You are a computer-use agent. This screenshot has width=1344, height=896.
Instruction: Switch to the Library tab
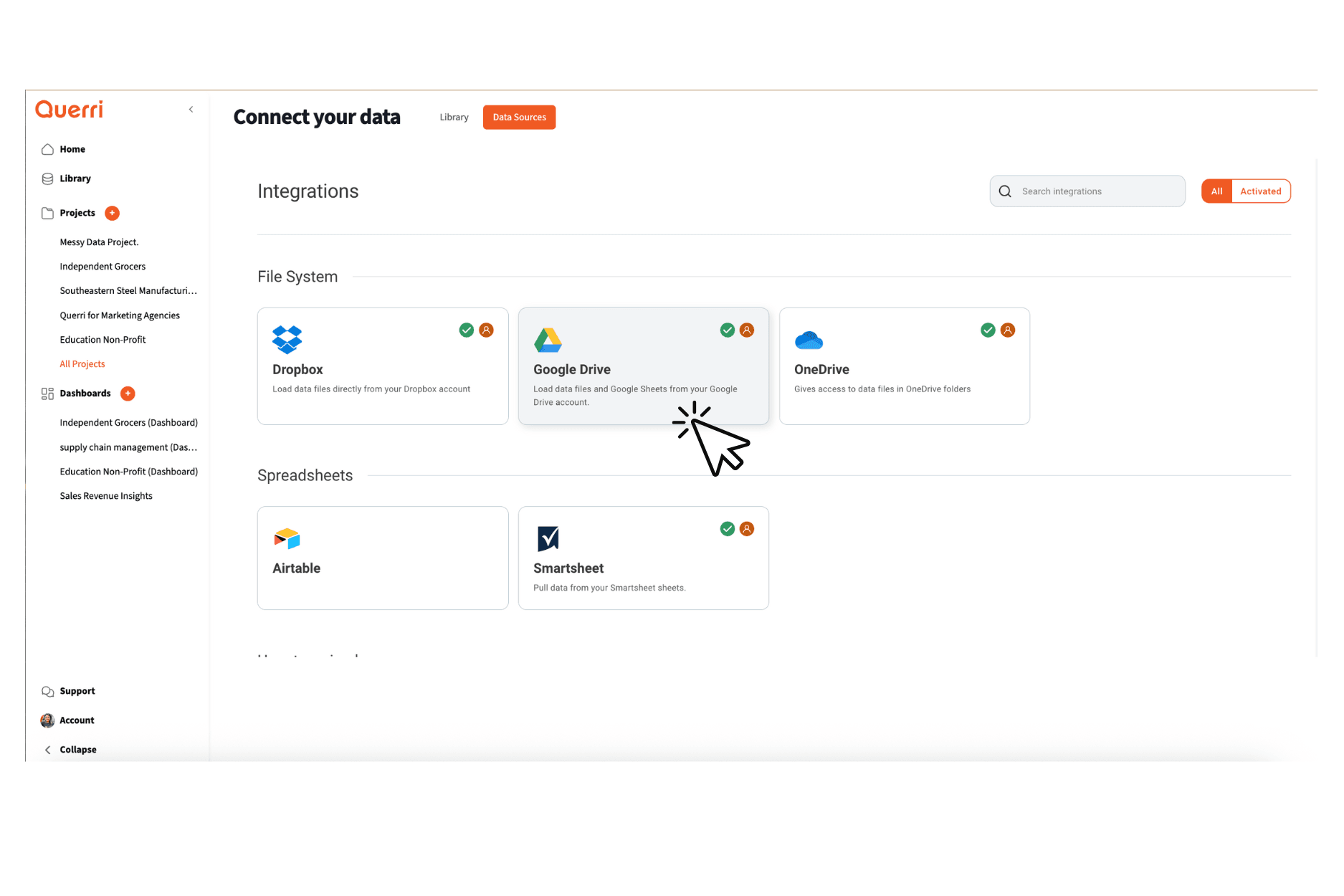pyautogui.click(x=454, y=118)
